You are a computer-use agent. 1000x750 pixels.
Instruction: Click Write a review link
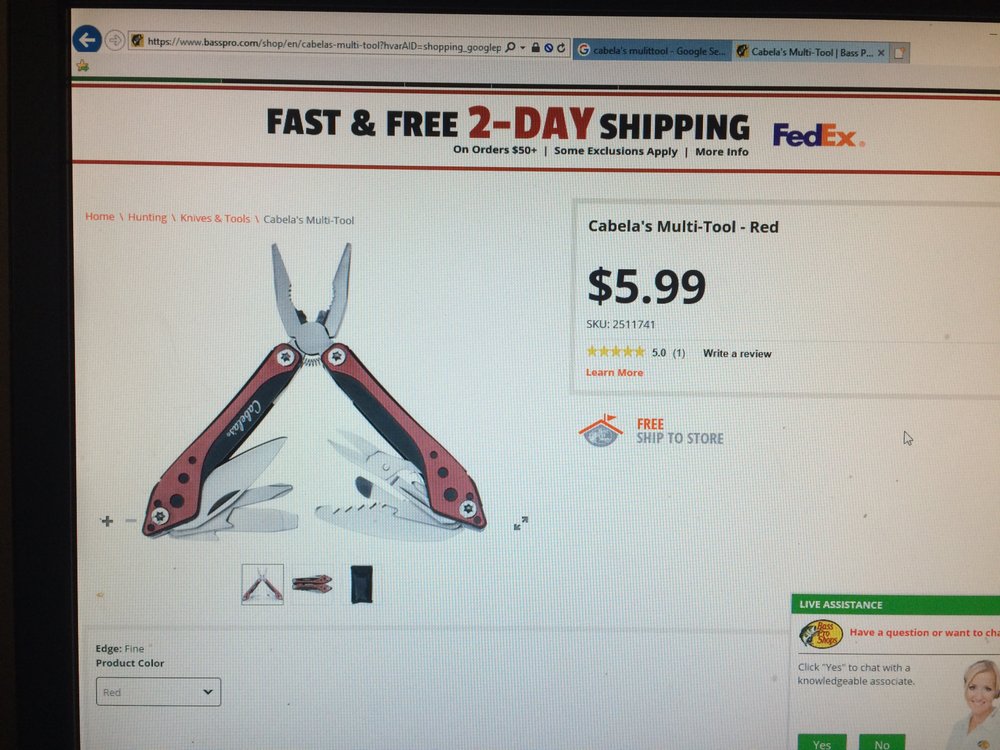pos(737,353)
